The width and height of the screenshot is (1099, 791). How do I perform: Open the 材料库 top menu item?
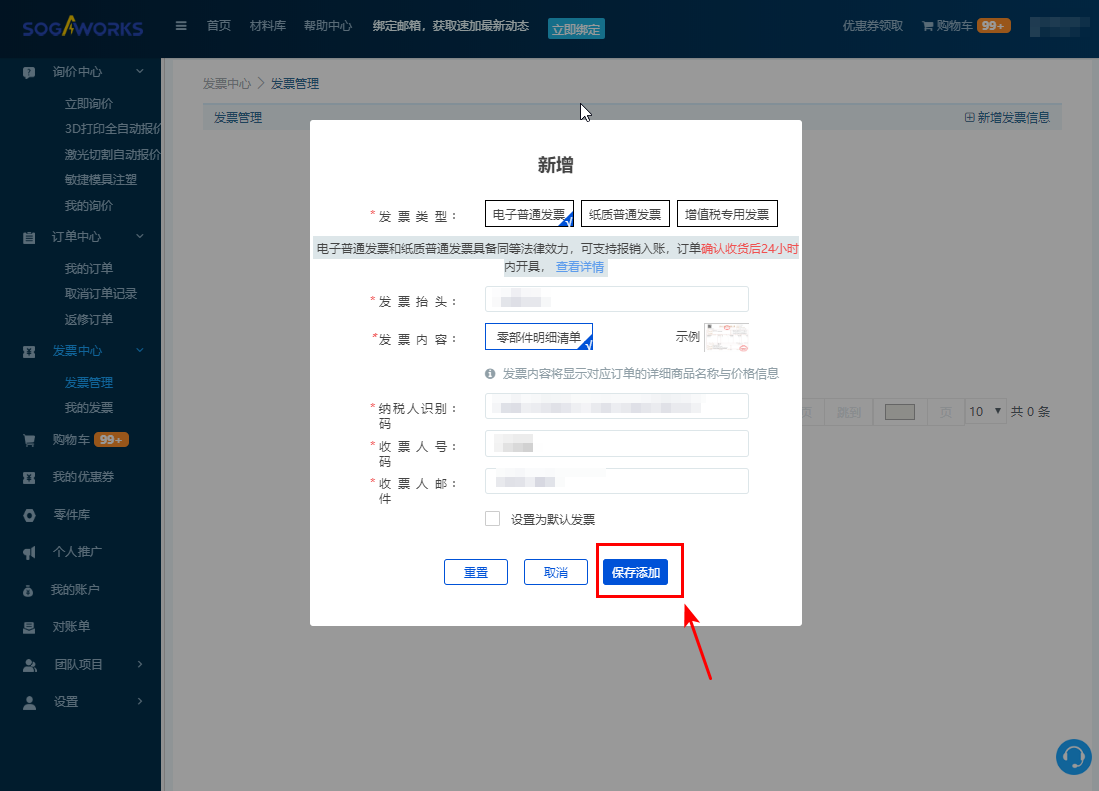click(x=267, y=27)
